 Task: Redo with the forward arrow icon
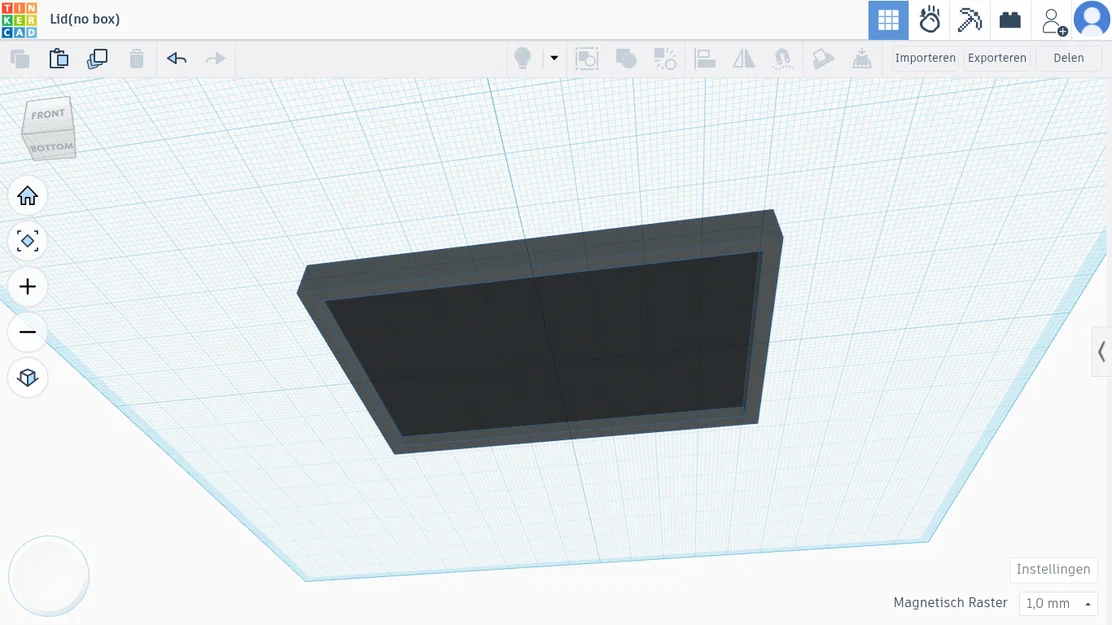(216, 59)
